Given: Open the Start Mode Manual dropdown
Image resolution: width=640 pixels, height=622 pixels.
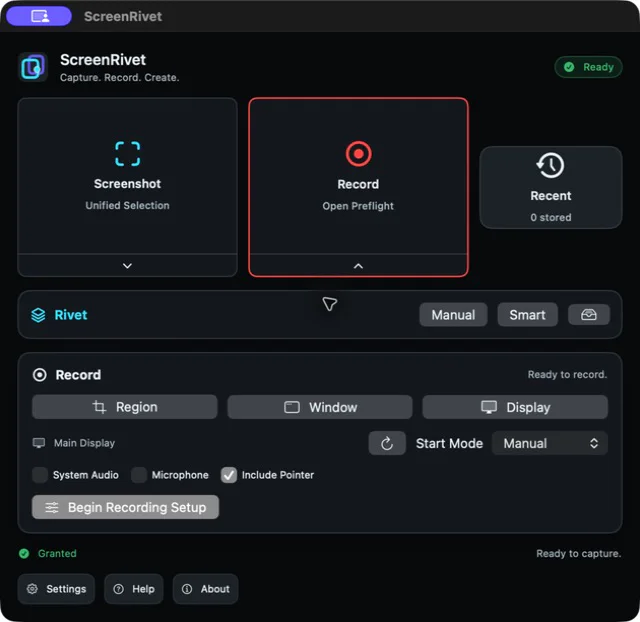Looking at the screenshot, I should [x=550, y=443].
